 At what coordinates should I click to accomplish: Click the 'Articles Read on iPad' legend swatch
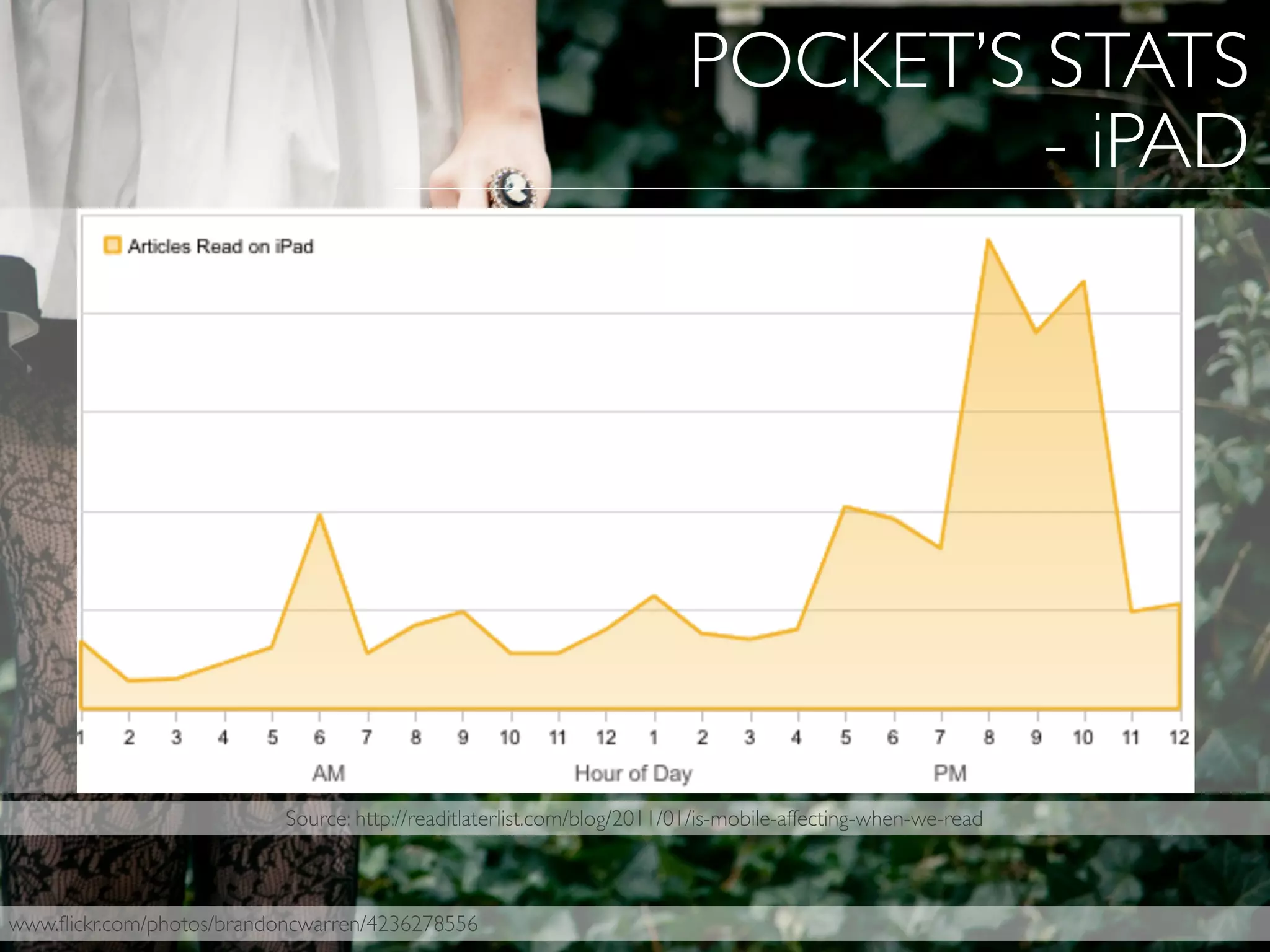[x=112, y=245]
